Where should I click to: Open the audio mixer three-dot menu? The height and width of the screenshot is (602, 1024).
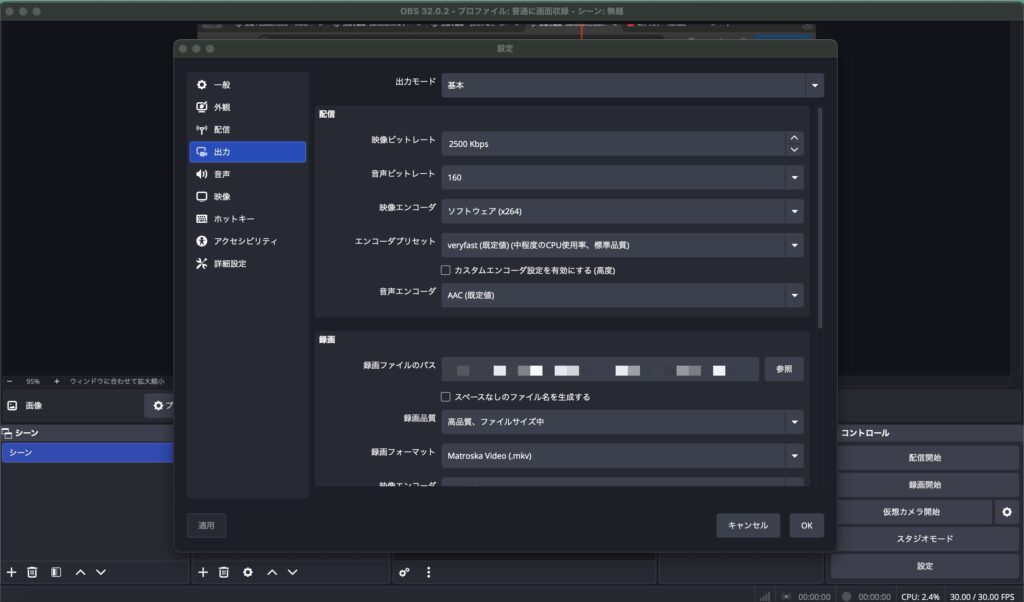pos(429,572)
